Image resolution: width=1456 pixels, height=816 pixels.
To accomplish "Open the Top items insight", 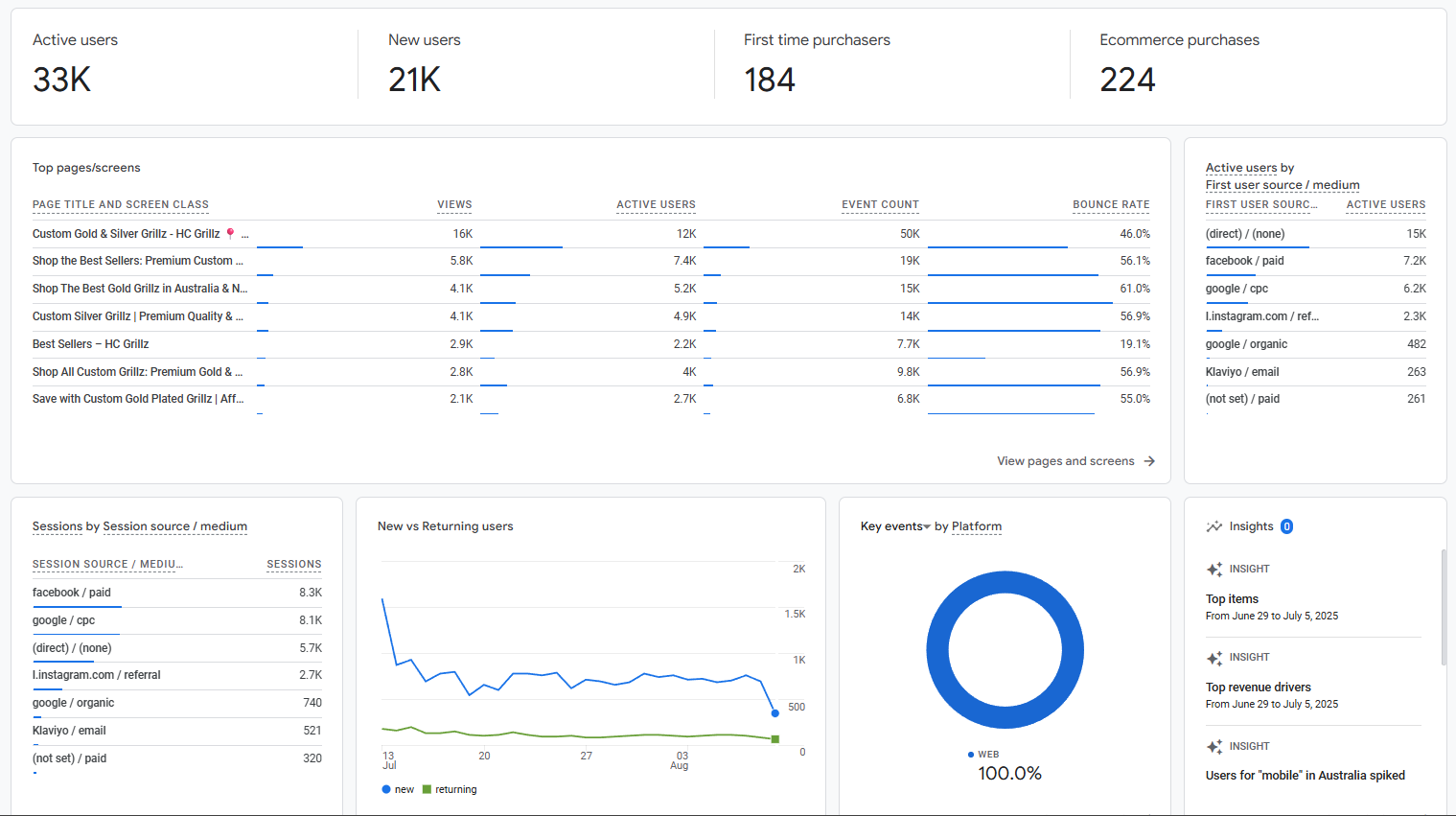I will tap(1232, 599).
